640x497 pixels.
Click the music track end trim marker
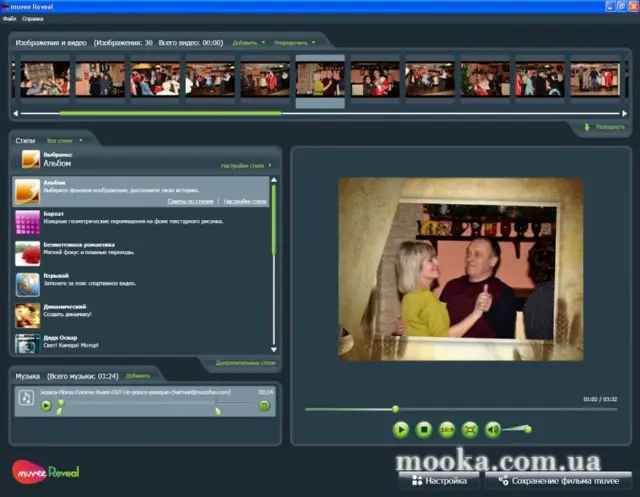[x=218, y=410]
